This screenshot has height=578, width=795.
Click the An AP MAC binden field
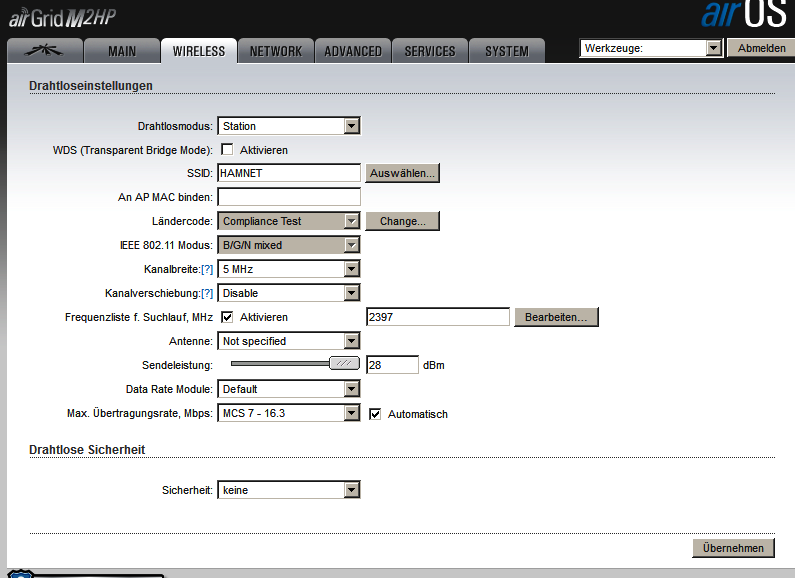pos(288,197)
